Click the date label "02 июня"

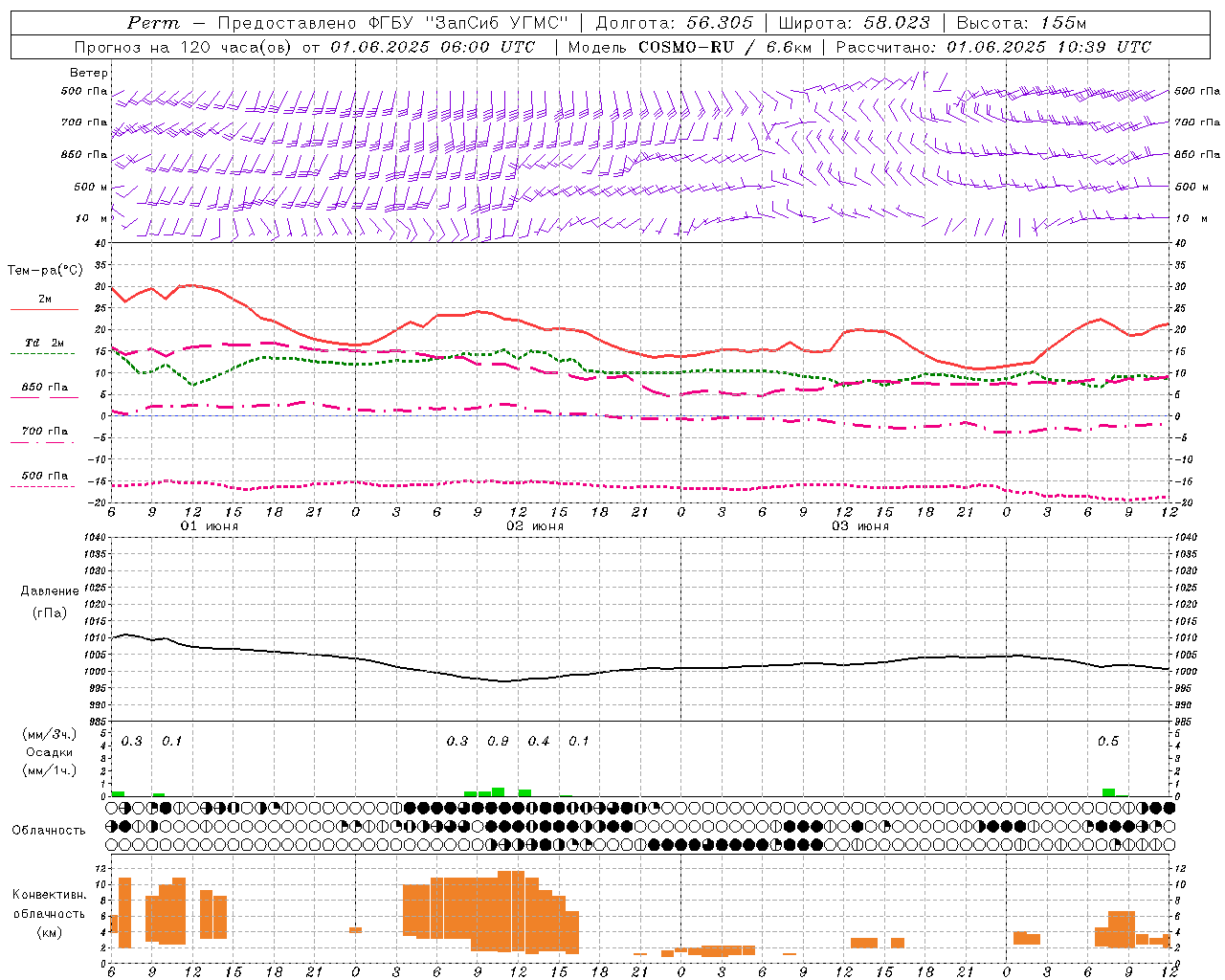coord(535,525)
